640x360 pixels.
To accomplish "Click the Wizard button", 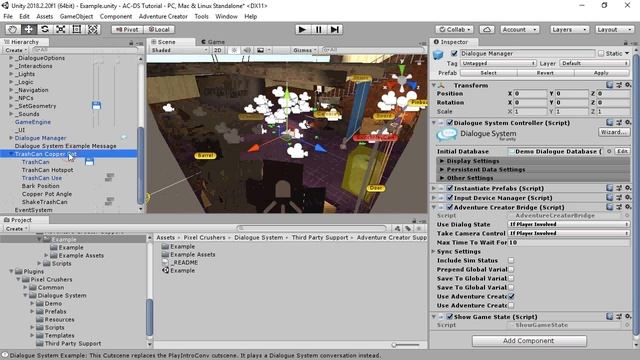I will [614, 132].
